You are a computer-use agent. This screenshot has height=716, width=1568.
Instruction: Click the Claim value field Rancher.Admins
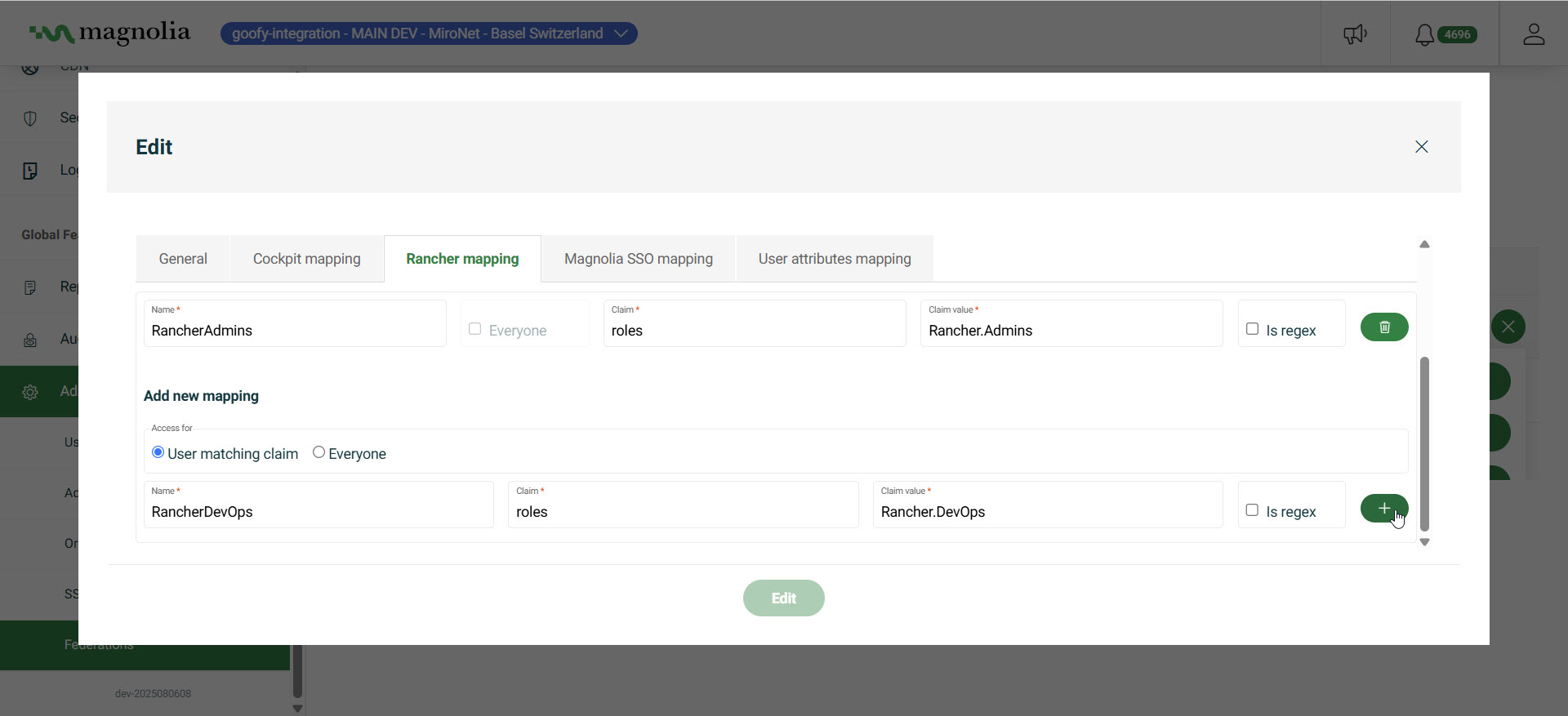[x=1071, y=323]
